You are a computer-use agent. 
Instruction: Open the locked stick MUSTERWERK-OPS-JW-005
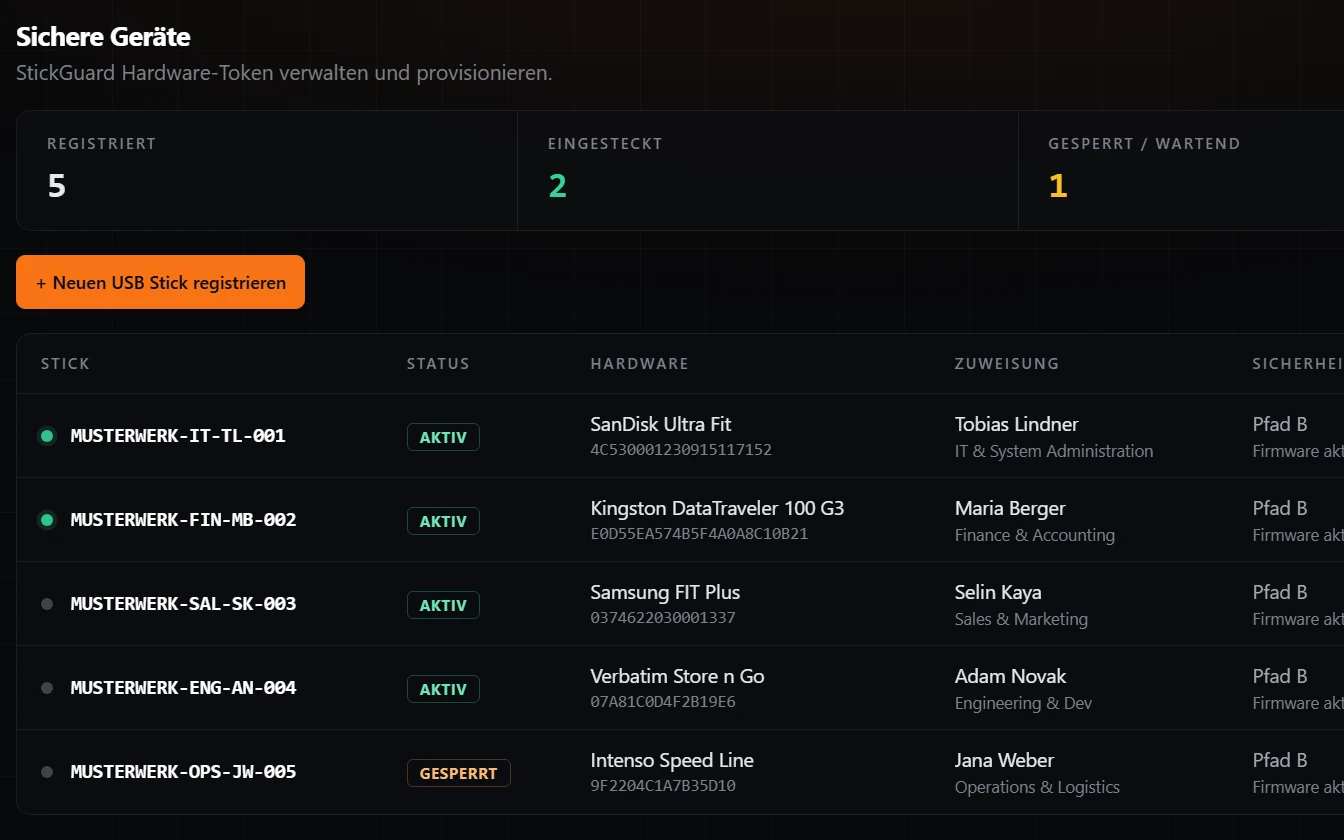point(183,772)
